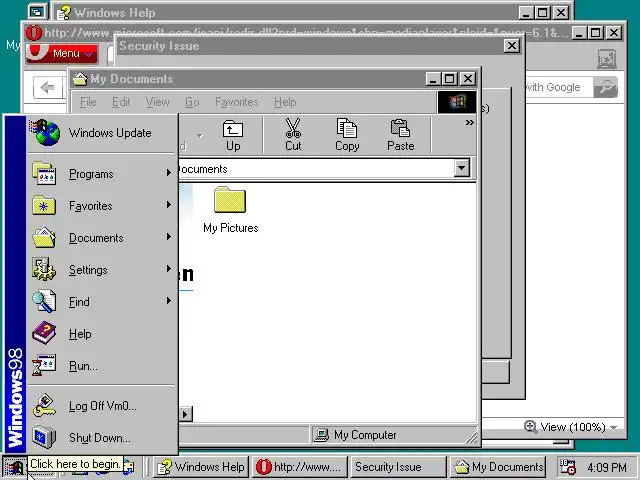Screen dimensions: 640x480
Task: Open the Opera Menu button
Action: (62, 53)
